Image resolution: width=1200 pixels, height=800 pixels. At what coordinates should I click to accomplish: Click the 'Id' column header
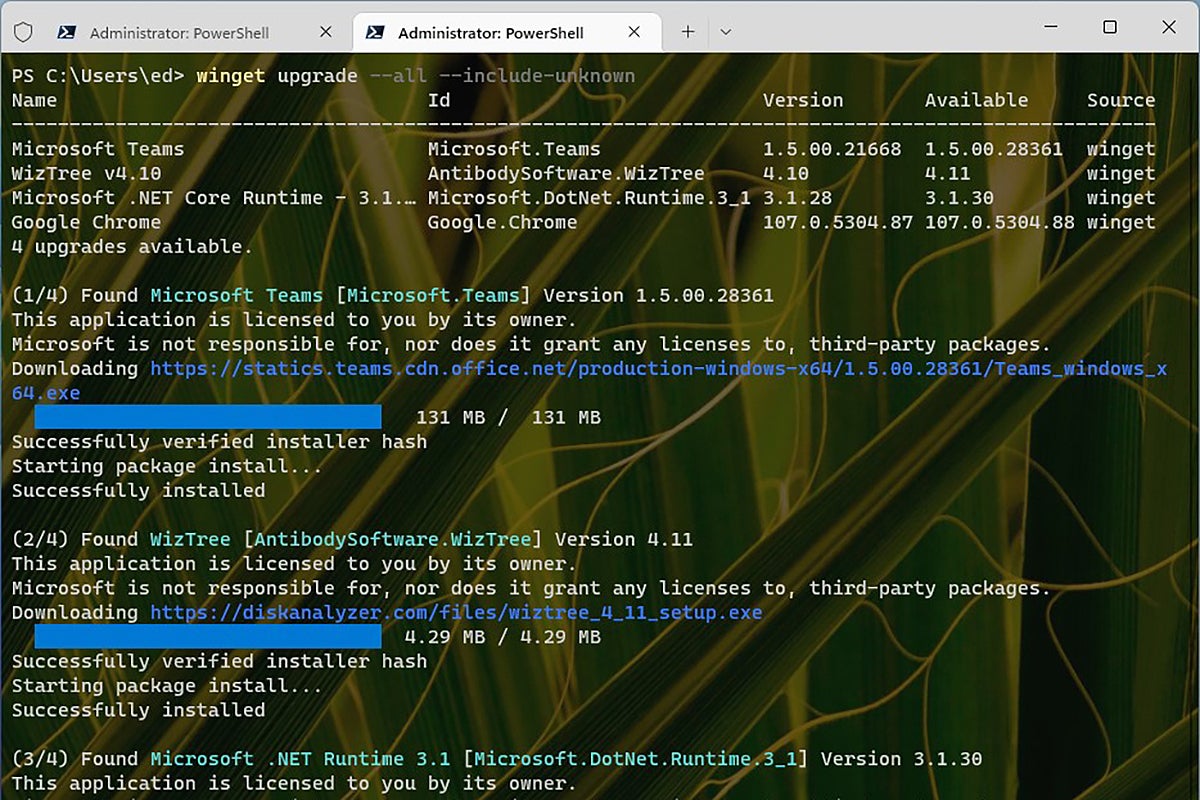(439, 100)
